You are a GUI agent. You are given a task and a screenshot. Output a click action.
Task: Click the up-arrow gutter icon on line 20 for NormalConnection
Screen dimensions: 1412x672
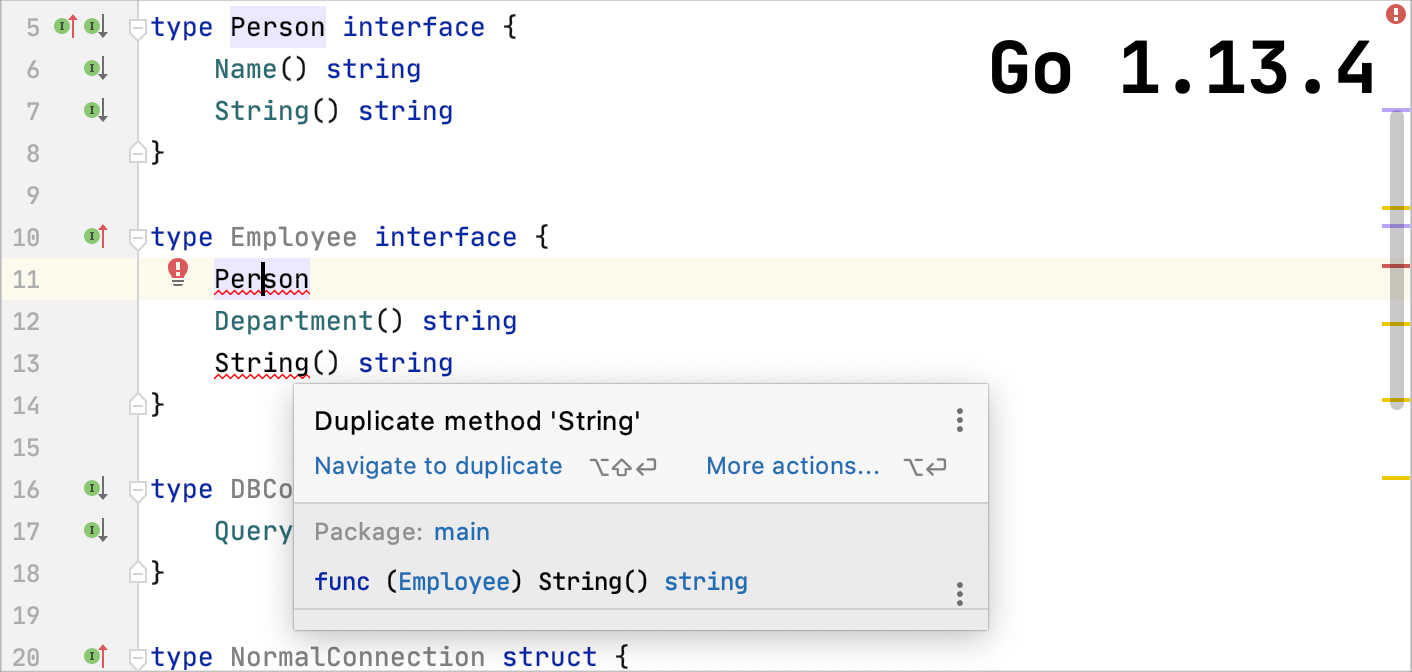tap(96, 657)
